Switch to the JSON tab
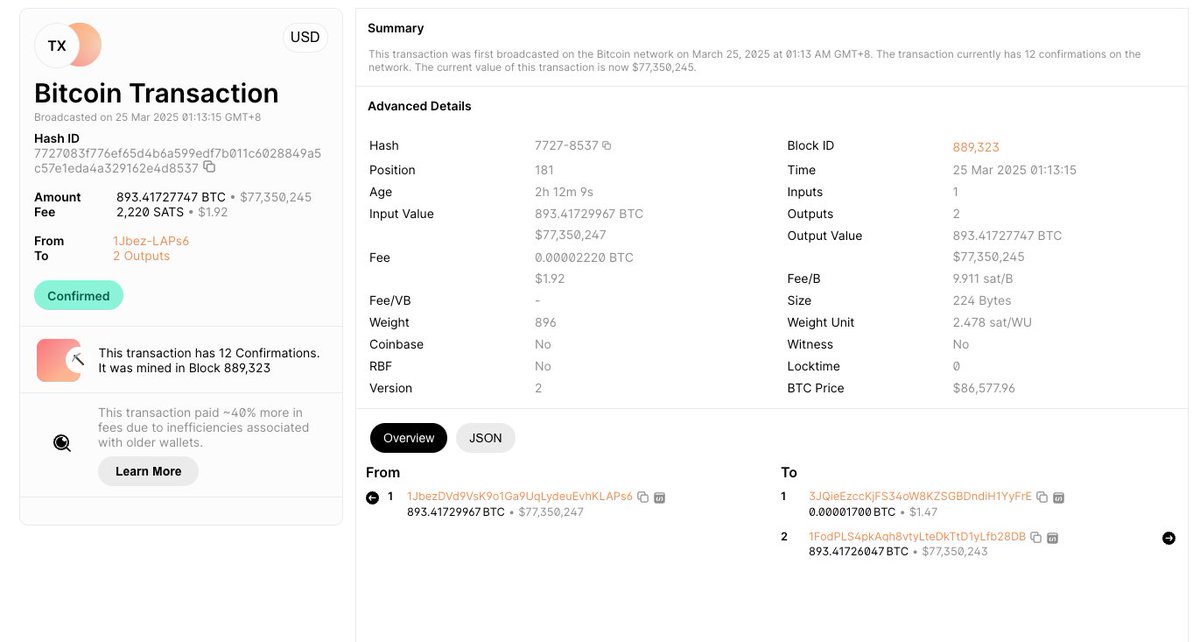 485,438
